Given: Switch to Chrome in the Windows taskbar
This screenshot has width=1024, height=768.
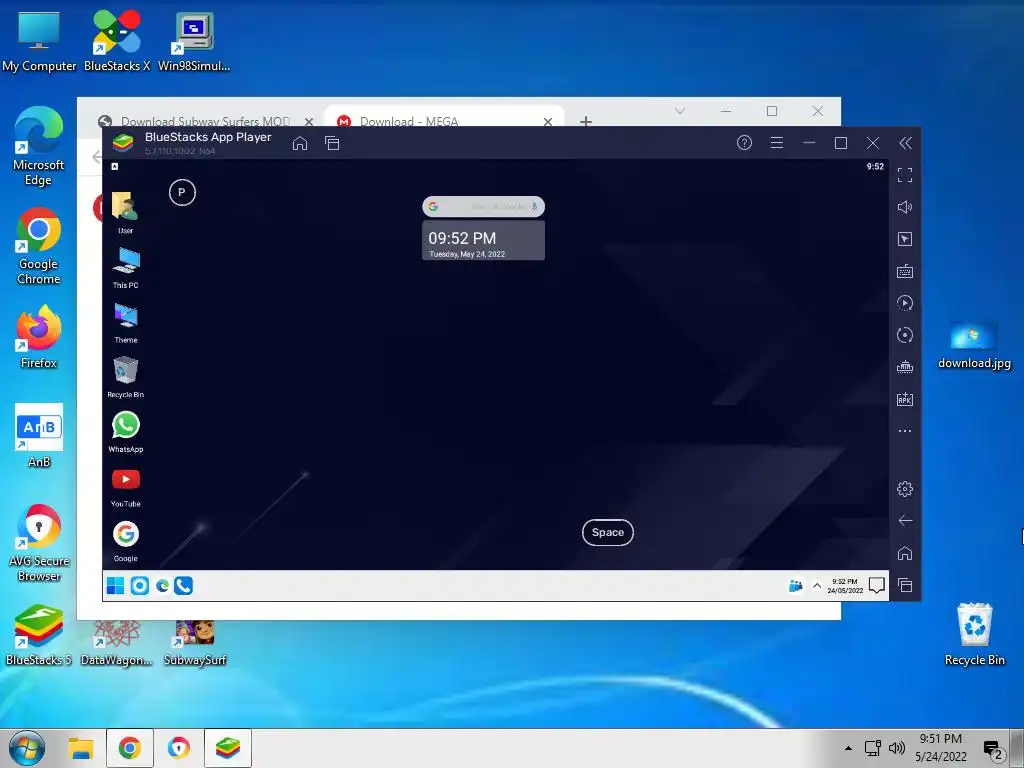Looking at the screenshot, I should coord(129,748).
